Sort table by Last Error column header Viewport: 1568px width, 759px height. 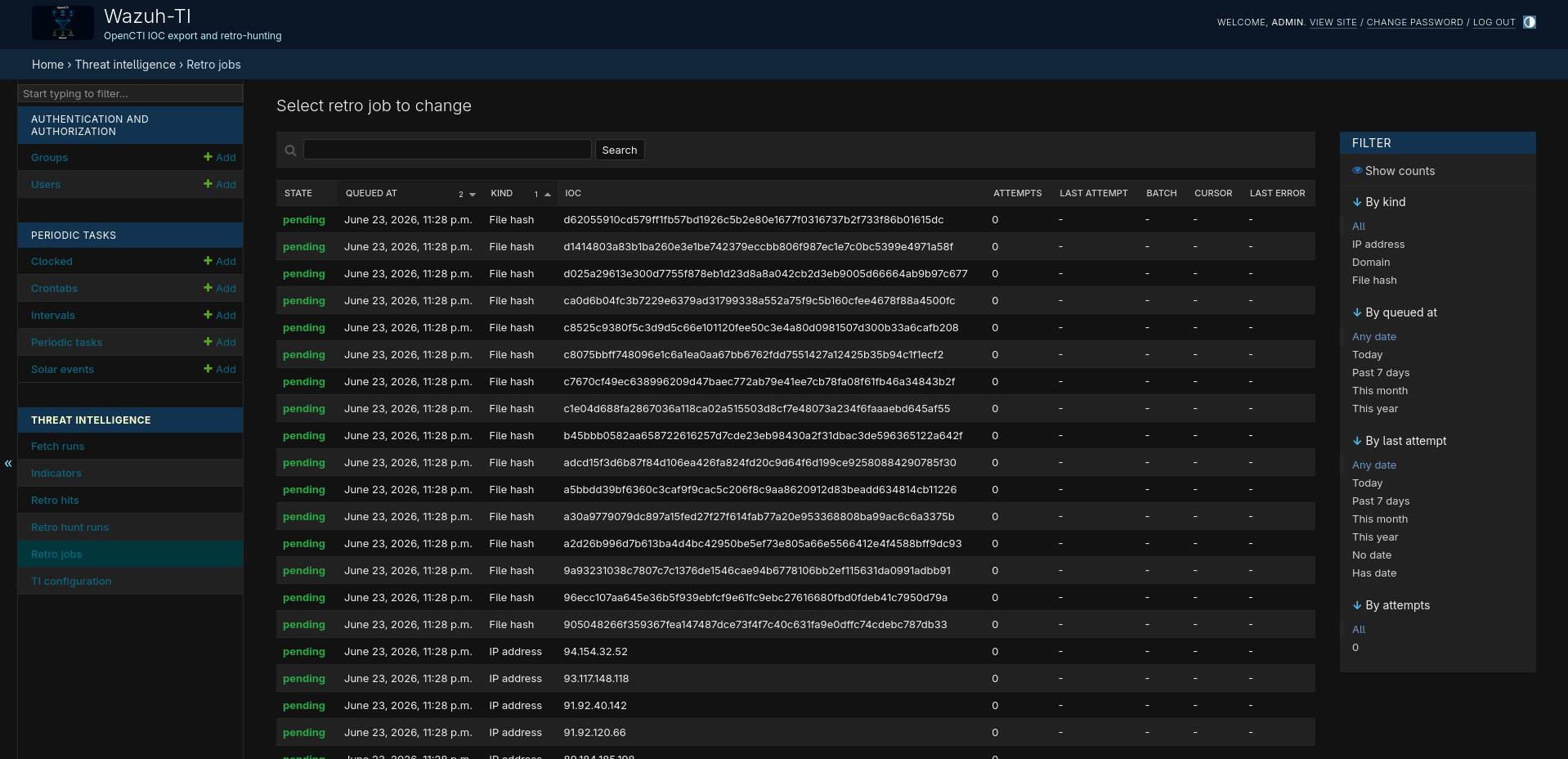coord(1278,193)
